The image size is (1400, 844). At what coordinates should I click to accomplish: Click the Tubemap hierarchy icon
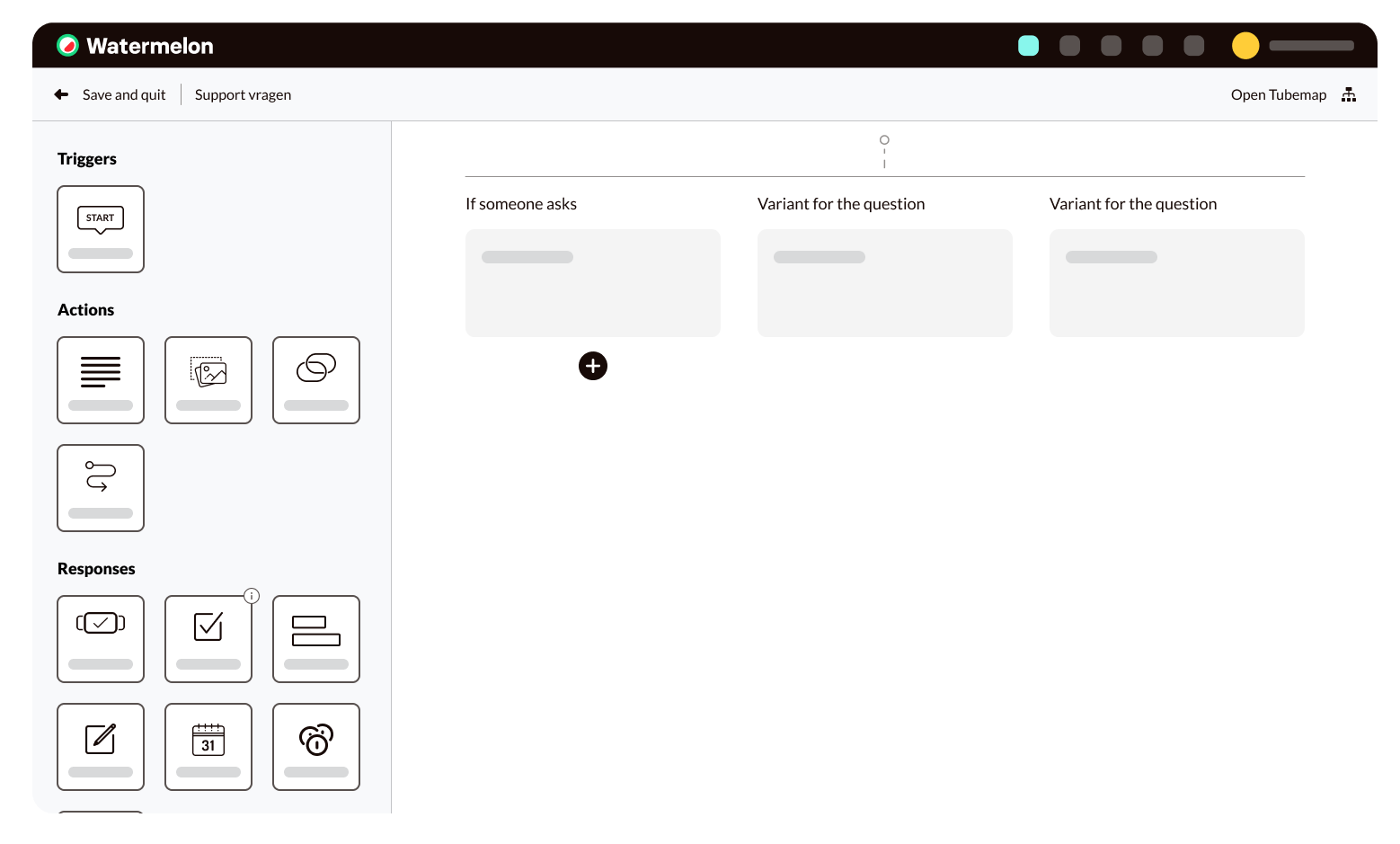[1349, 94]
